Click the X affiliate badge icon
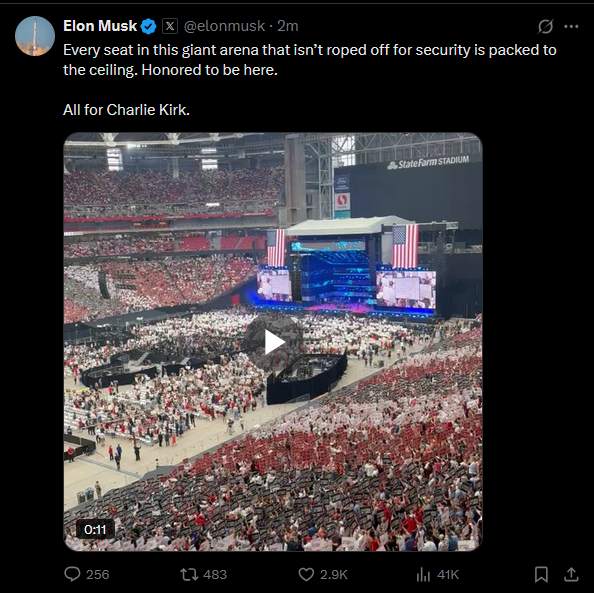This screenshot has height=593, width=594. [170, 26]
